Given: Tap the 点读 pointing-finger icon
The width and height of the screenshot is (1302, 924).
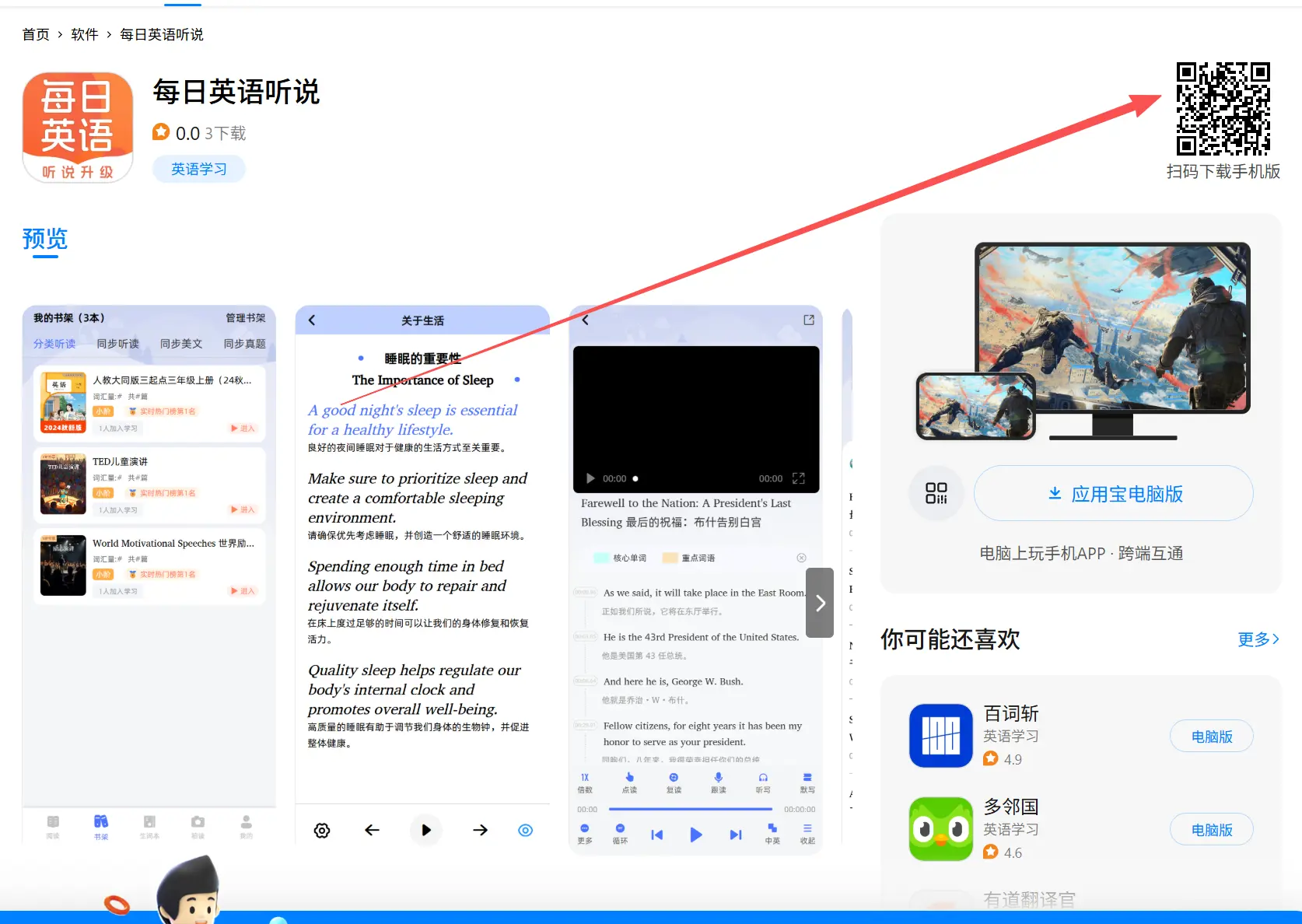Looking at the screenshot, I should tap(629, 778).
